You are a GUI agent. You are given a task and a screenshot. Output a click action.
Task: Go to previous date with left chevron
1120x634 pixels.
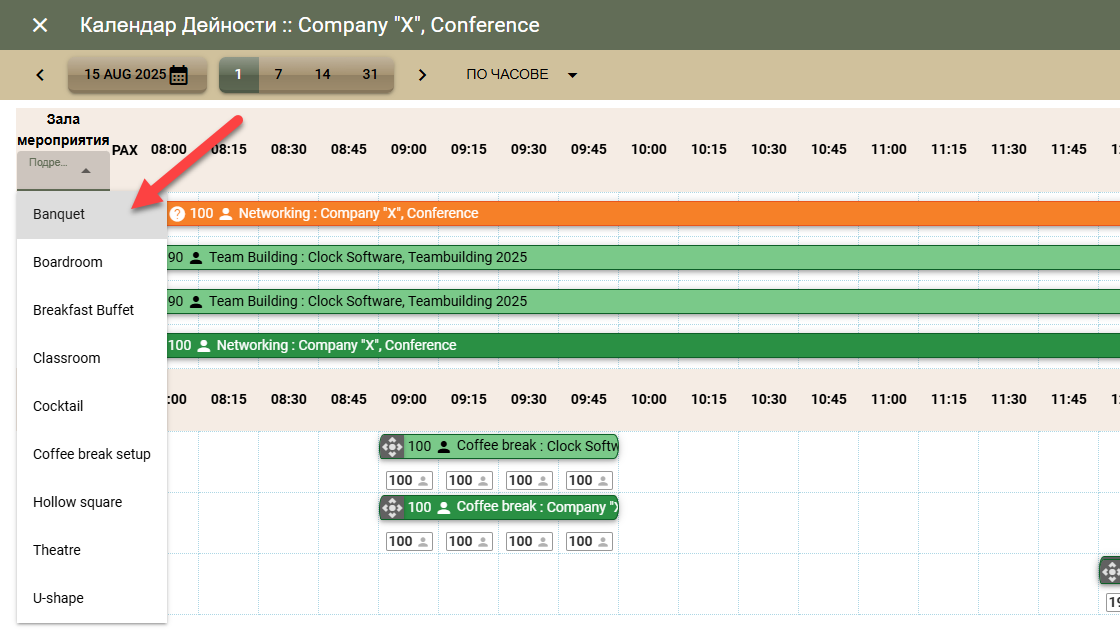click(x=40, y=75)
